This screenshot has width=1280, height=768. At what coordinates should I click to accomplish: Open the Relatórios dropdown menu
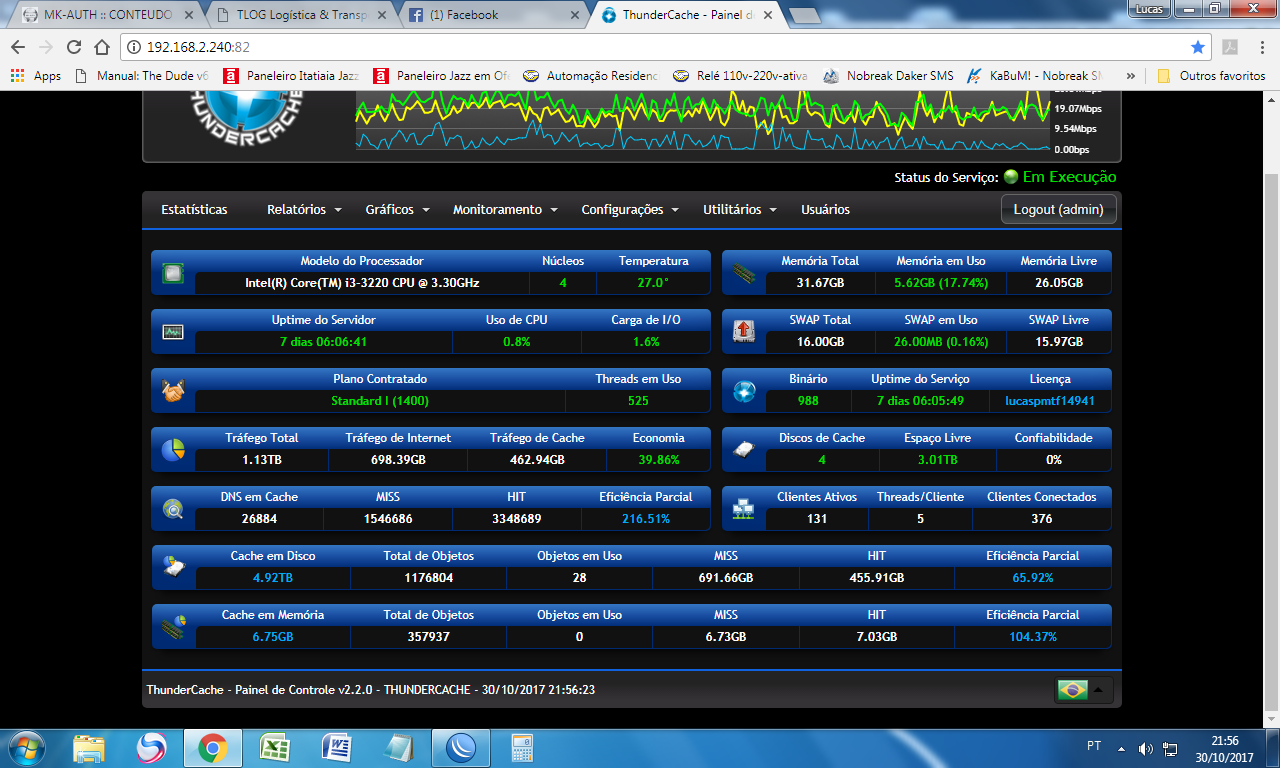tap(304, 210)
